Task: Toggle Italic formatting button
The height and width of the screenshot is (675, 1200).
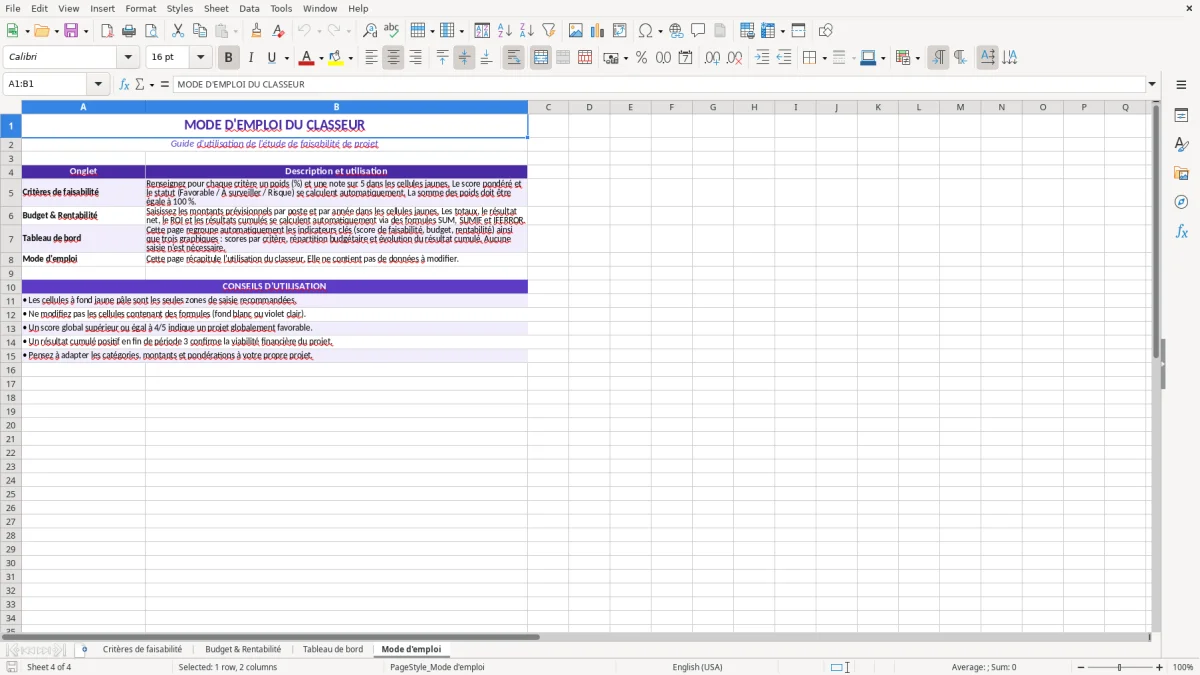Action: [x=250, y=58]
